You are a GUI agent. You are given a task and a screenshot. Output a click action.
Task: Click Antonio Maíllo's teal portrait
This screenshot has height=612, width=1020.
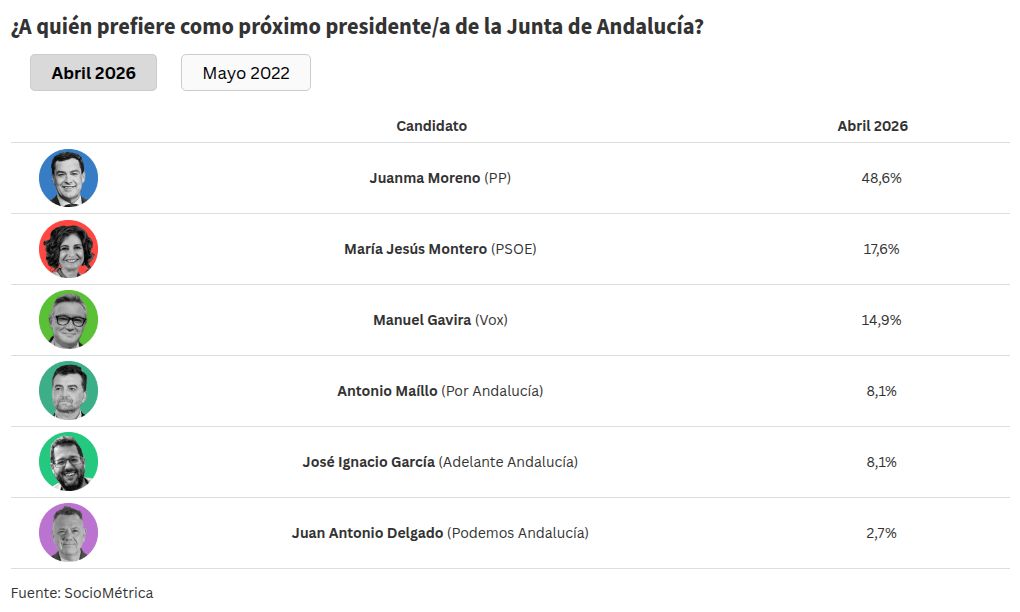coord(68,391)
